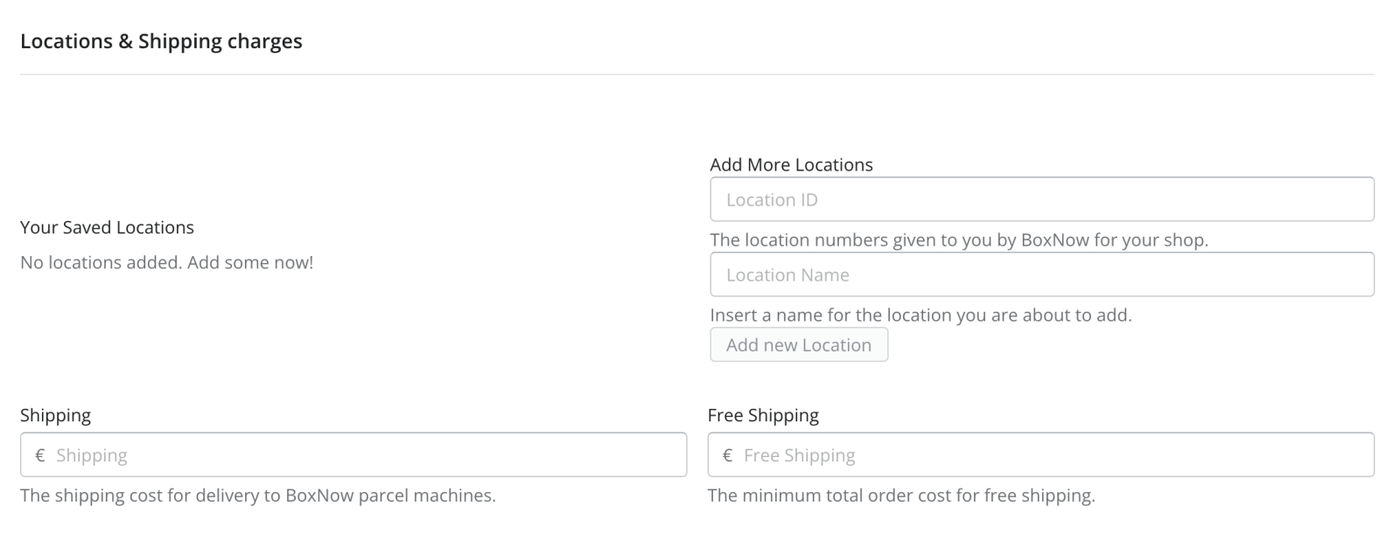Click the word BoxNow in the location numbers hint

[1053, 240]
